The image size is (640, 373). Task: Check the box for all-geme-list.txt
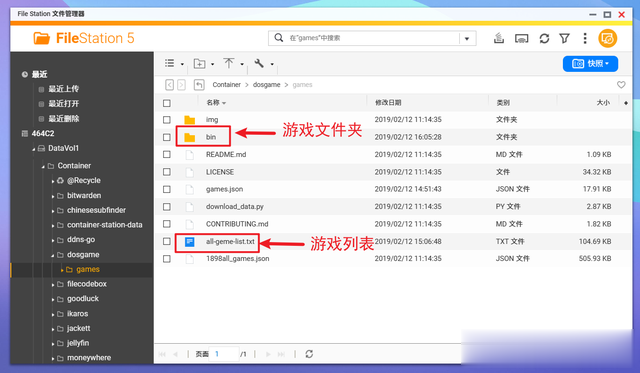(167, 242)
